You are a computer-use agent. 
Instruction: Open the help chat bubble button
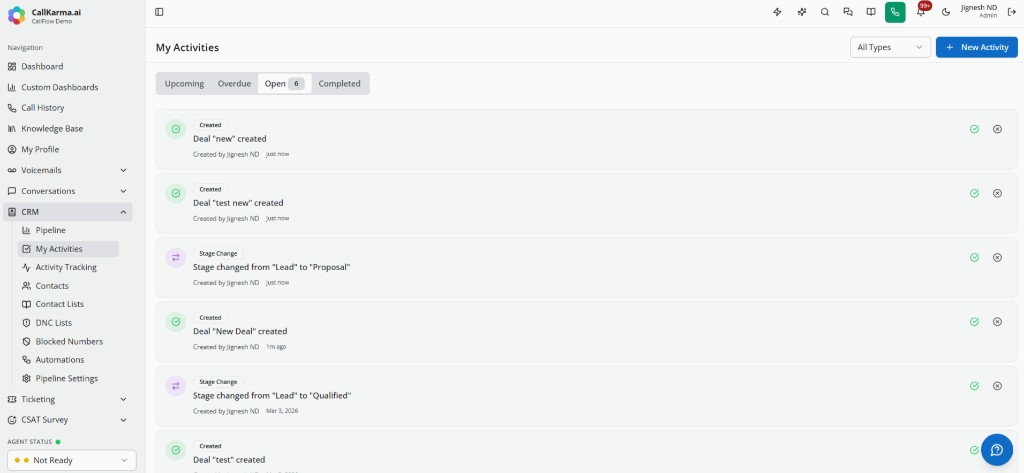point(997,449)
